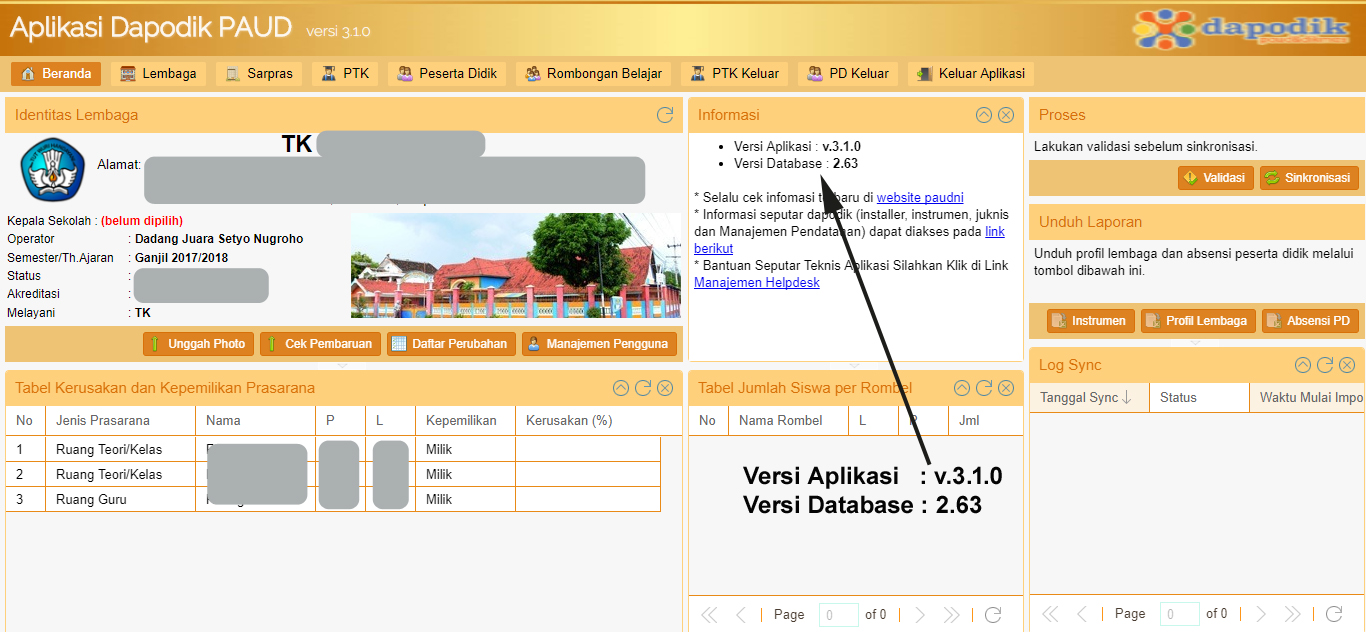Screen dimensions: 1366x632
Task: Open the website paudni link
Action: pyautogui.click(x=920, y=198)
